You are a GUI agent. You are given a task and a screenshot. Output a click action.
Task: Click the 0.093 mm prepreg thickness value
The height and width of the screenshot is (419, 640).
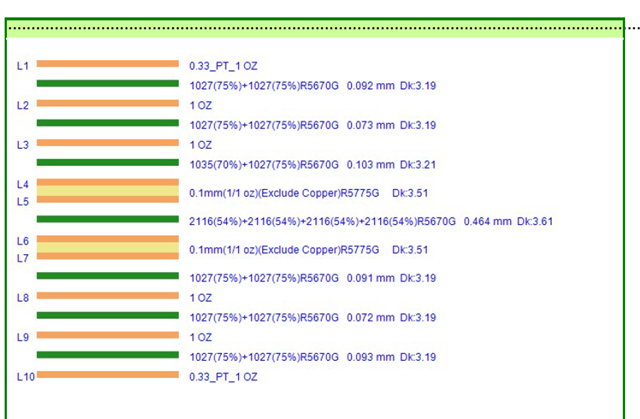[x=371, y=357]
